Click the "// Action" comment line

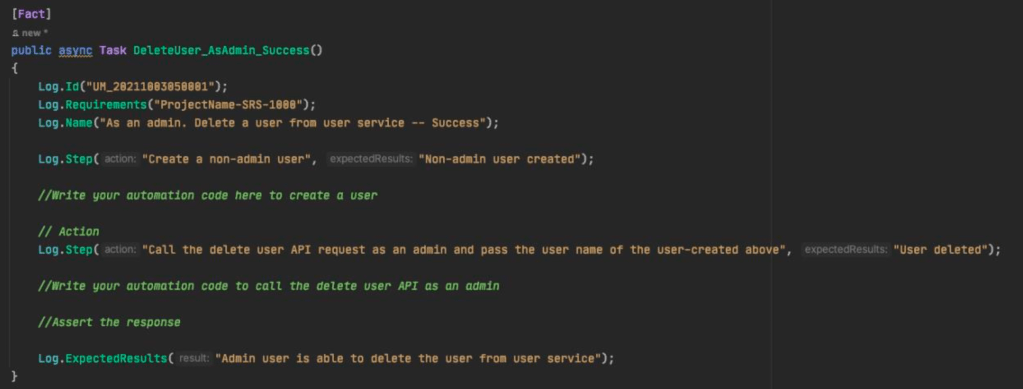[x=69, y=232]
